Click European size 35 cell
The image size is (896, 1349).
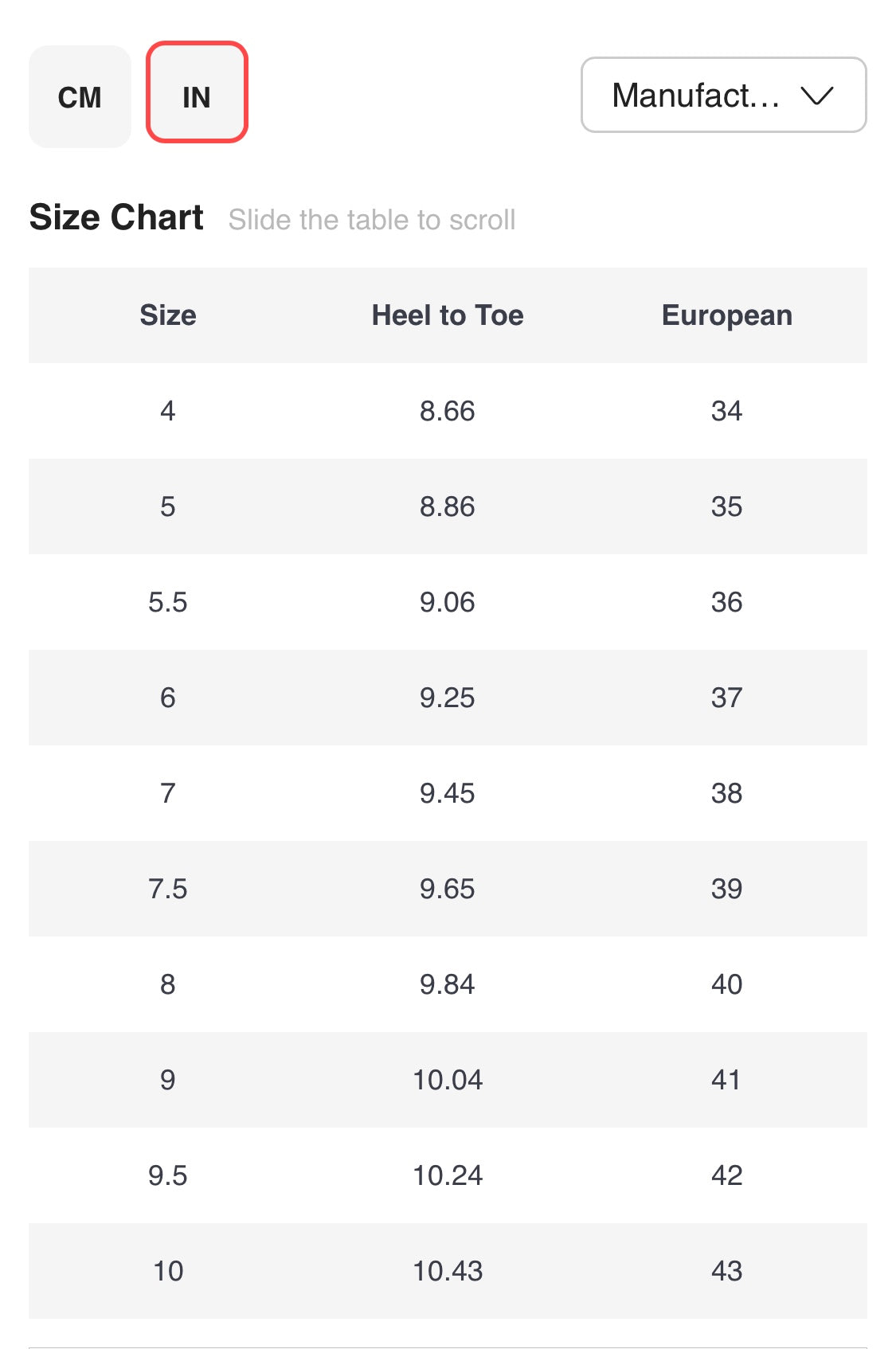[x=726, y=506]
